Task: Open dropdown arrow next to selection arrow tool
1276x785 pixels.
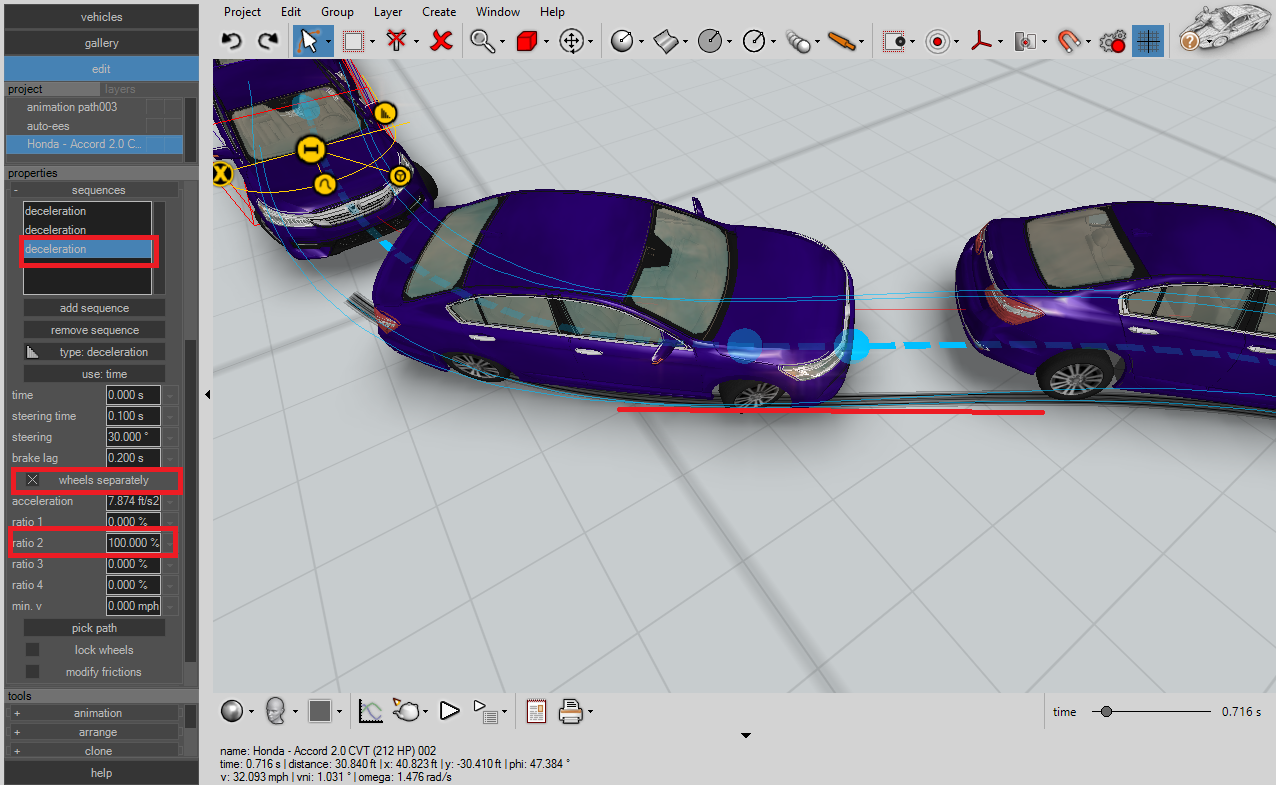Action: [327, 42]
